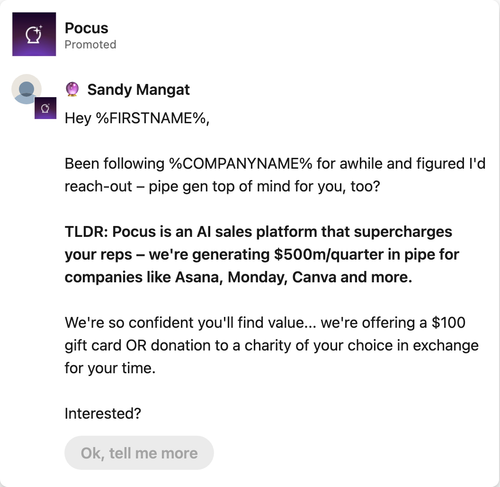This screenshot has height=487, width=500.
Task: Click the %FIRSTNAME% placeholder in the greeting
Action: point(151,118)
